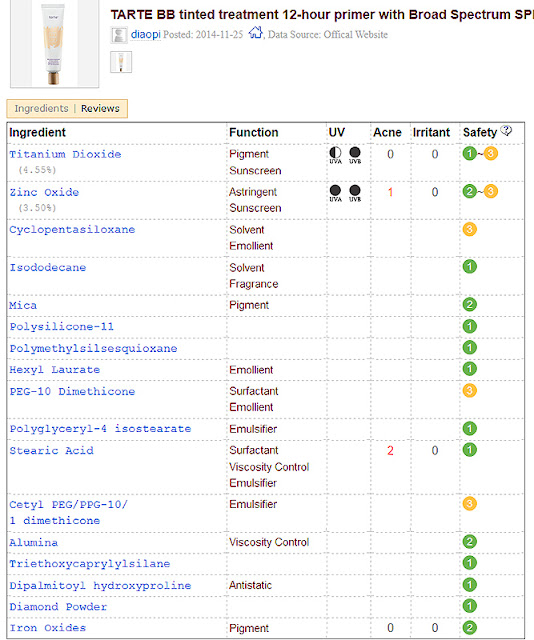Click the green safety badge 2 for Alumina
Viewport: 534px width, 640px height.
[469, 542]
